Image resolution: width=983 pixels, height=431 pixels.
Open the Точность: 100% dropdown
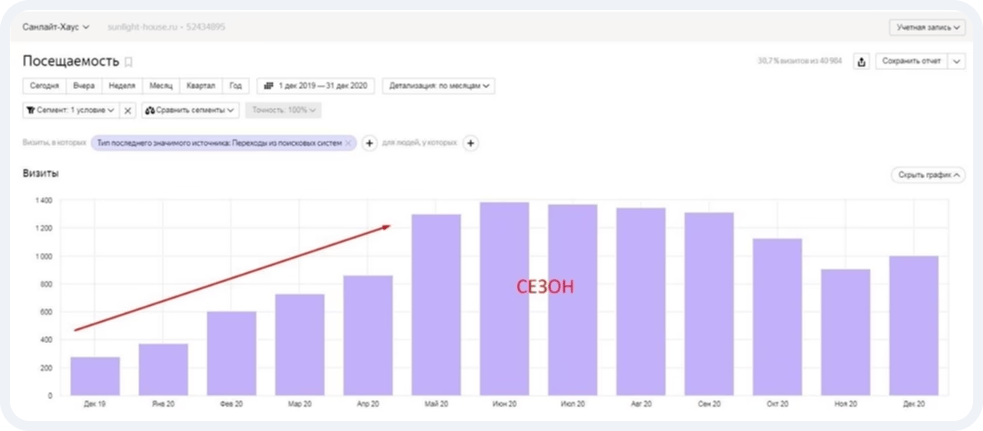283,110
